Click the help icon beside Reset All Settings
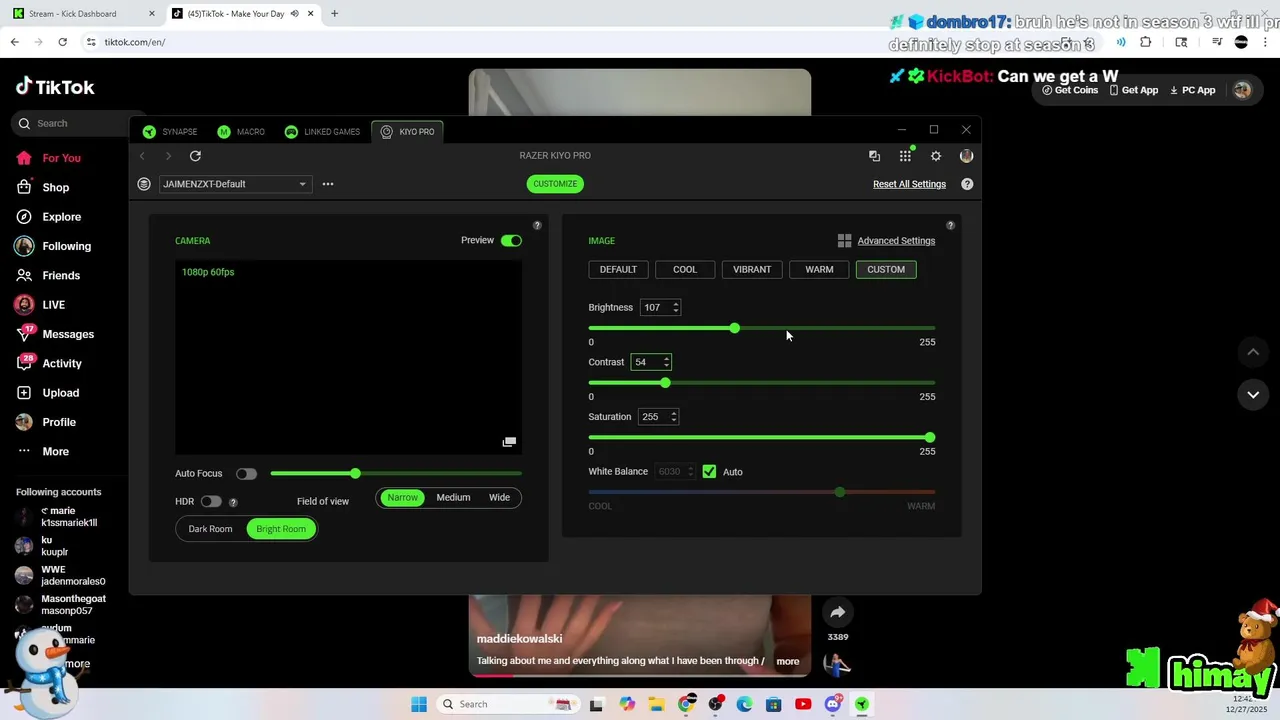1280x720 pixels. [x=967, y=184]
